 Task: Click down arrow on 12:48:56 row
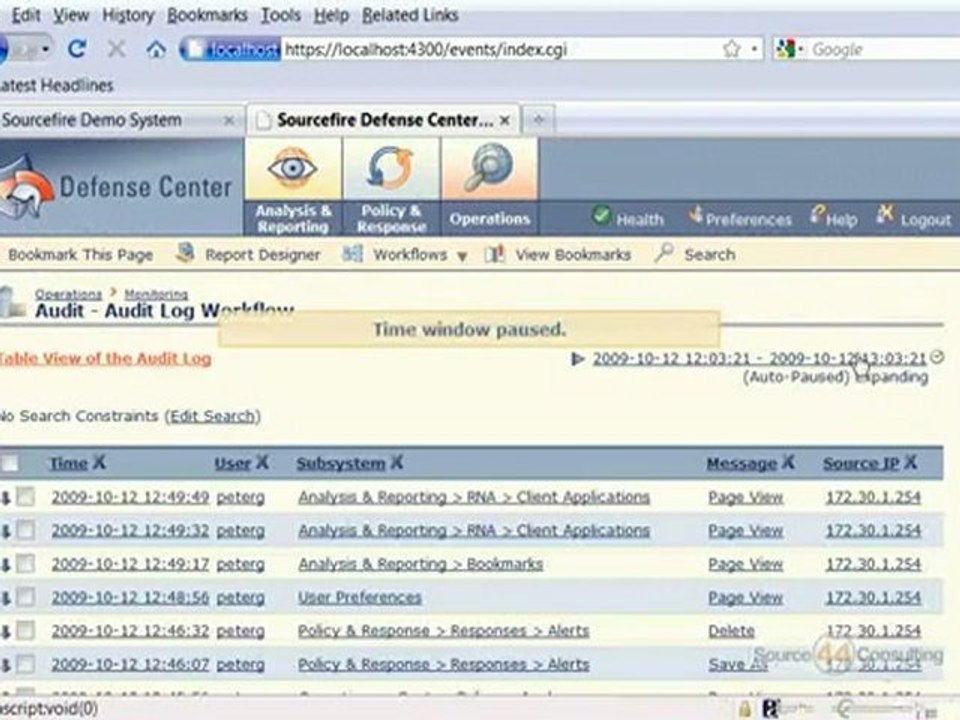click(x=6, y=598)
